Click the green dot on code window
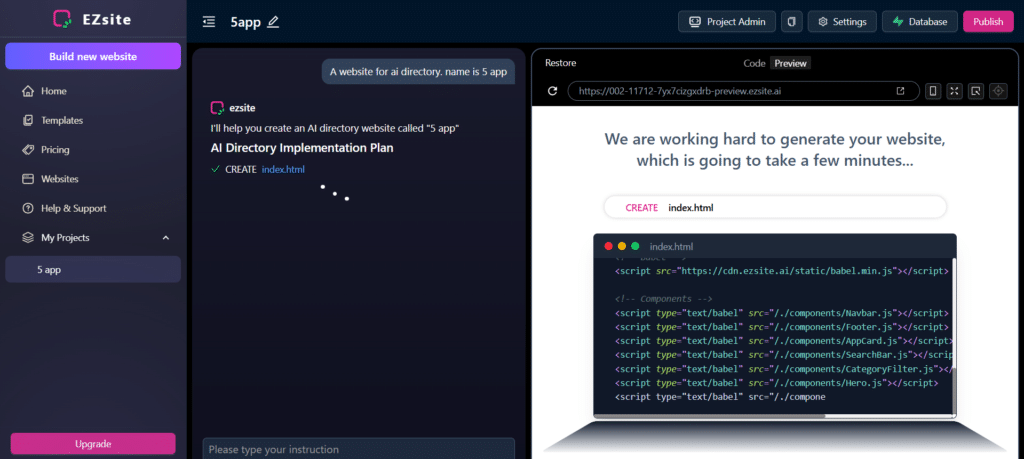The width and height of the screenshot is (1024, 459). pyautogui.click(x=635, y=246)
